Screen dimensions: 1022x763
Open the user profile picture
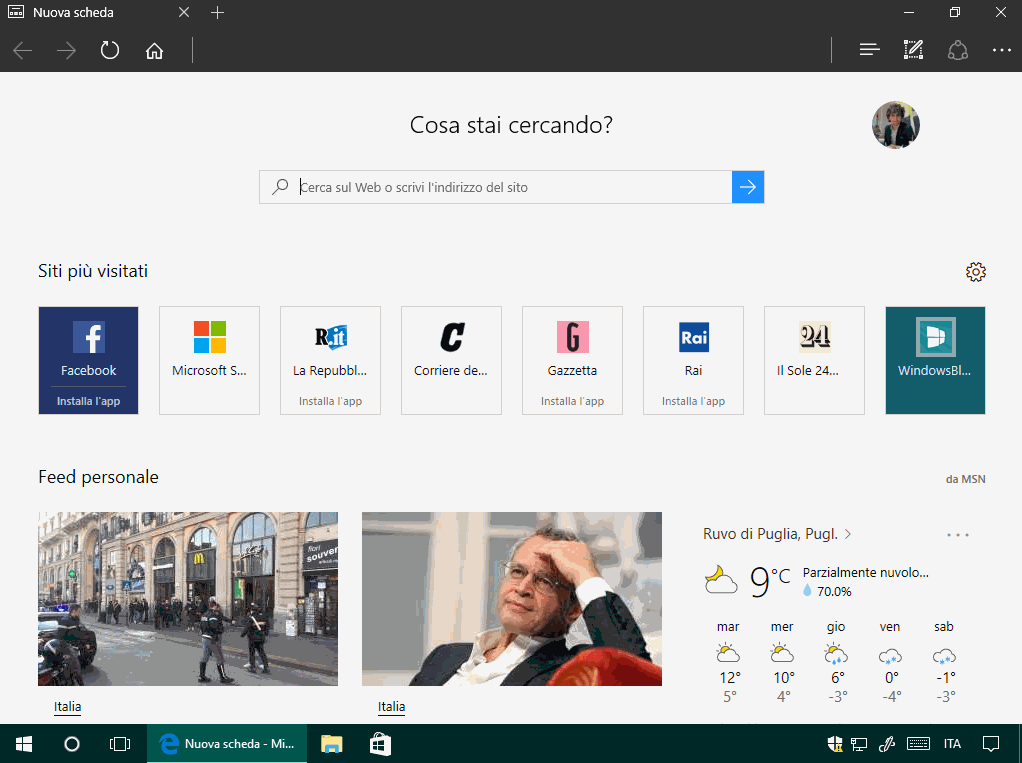tap(896, 125)
